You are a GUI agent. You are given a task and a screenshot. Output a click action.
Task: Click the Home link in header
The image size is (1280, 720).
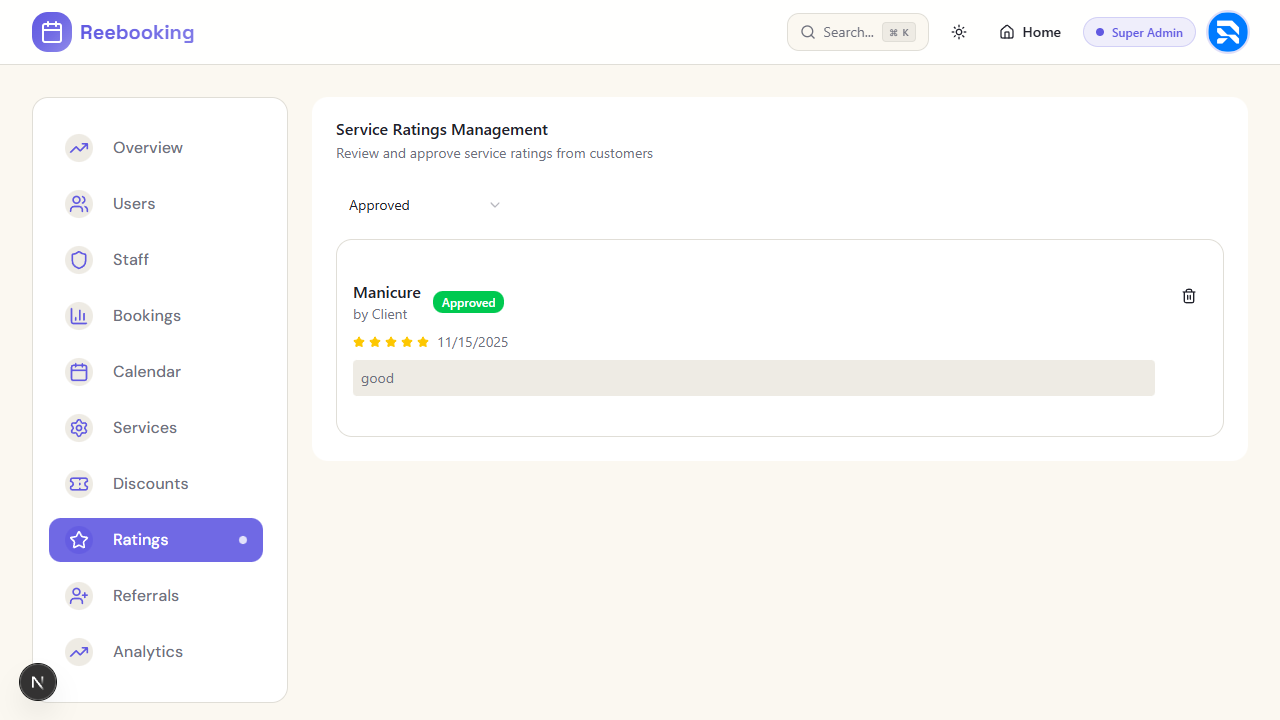[1030, 32]
